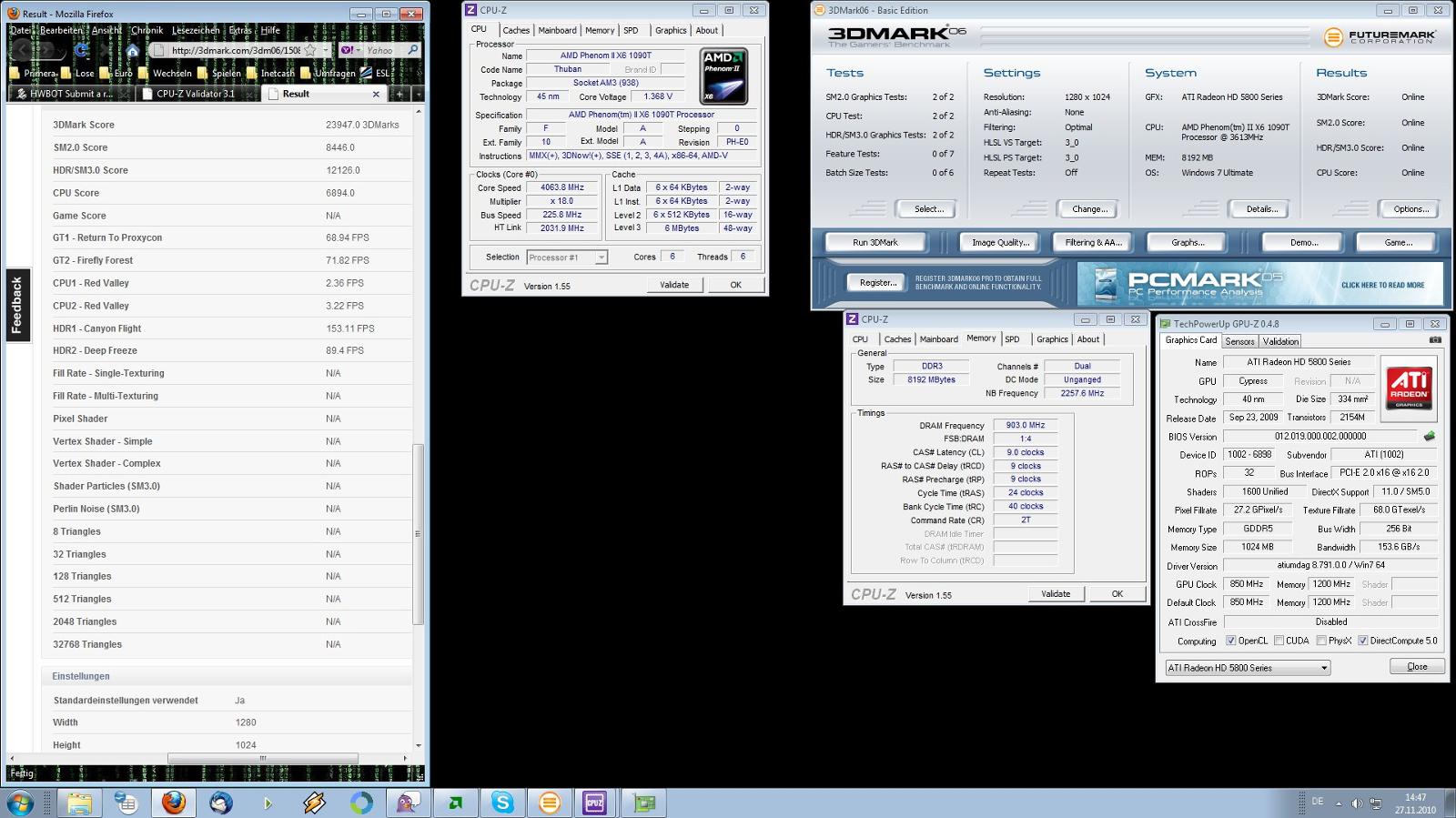Open SPD tab in the CPU-Z memory window
1456x818 pixels.
click(x=1012, y=339)
